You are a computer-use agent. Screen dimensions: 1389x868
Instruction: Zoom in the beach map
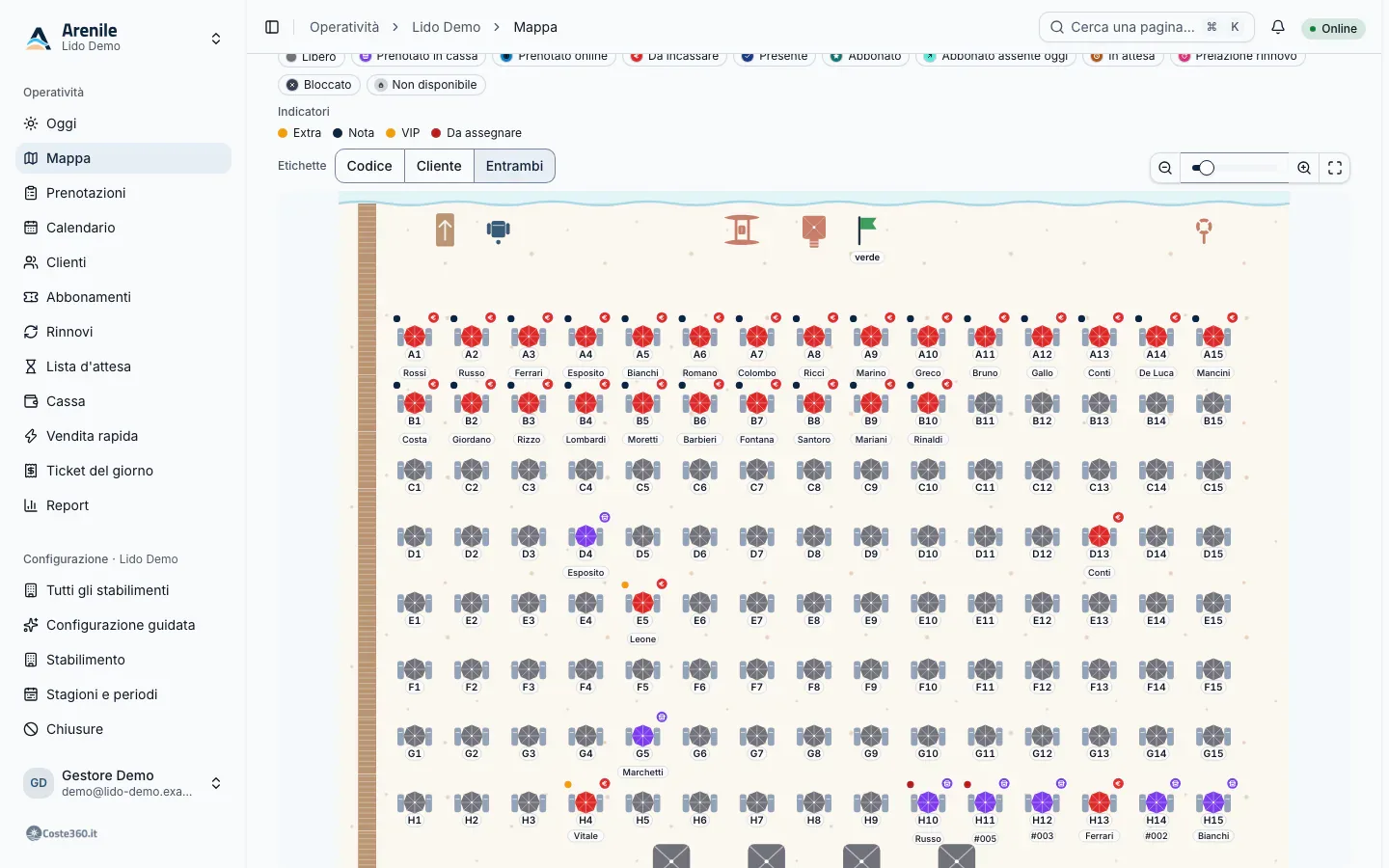pos(1304,168)
